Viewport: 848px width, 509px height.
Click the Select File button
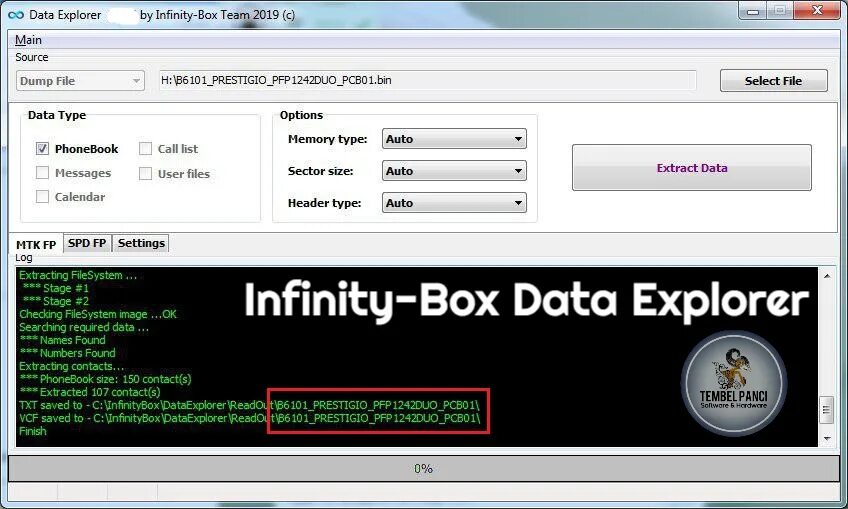tap(773, 81)
